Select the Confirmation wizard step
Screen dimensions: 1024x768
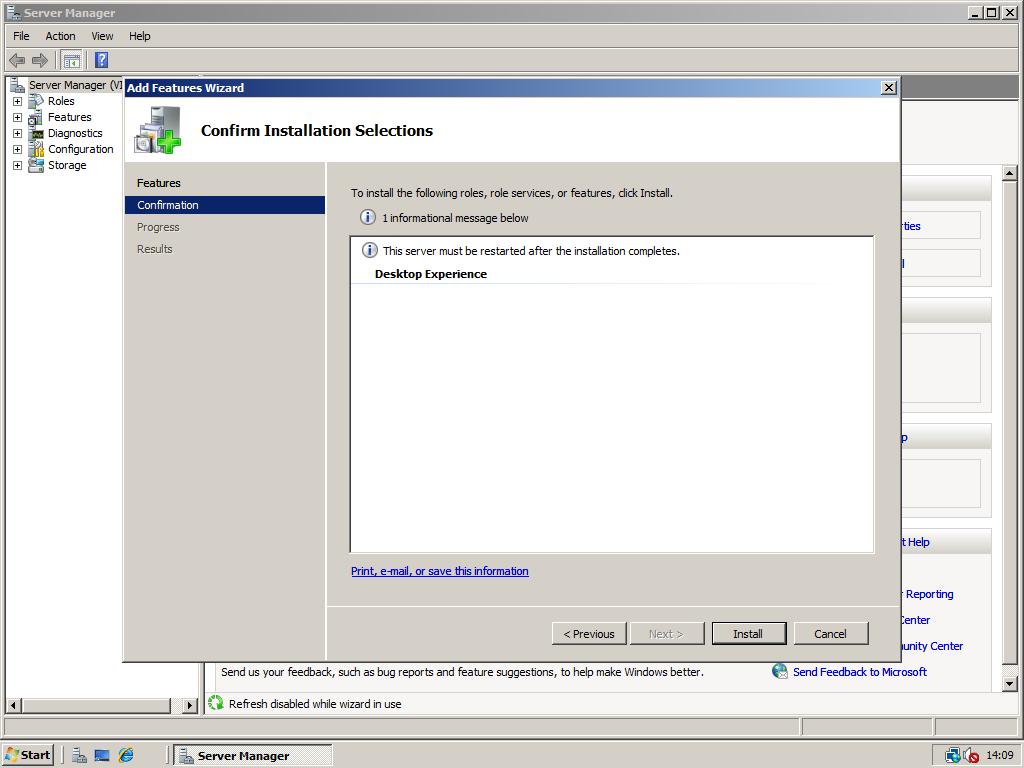point(225,205)
